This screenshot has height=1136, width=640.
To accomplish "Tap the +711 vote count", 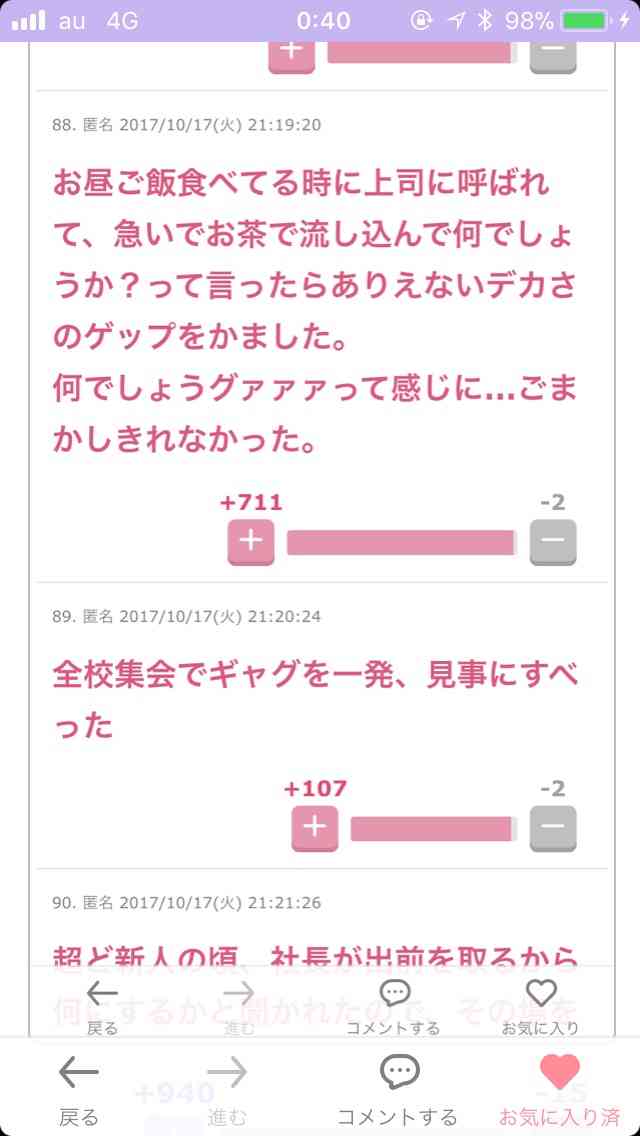I will point(251,502).
